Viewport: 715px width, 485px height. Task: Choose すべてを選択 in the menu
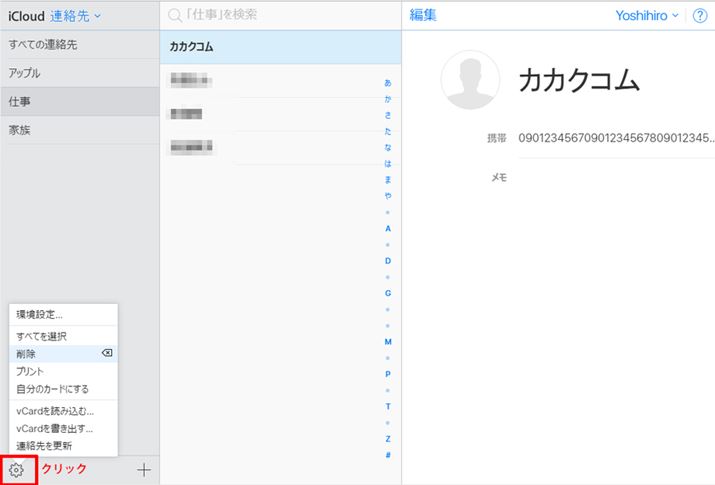tap(41, 337)
